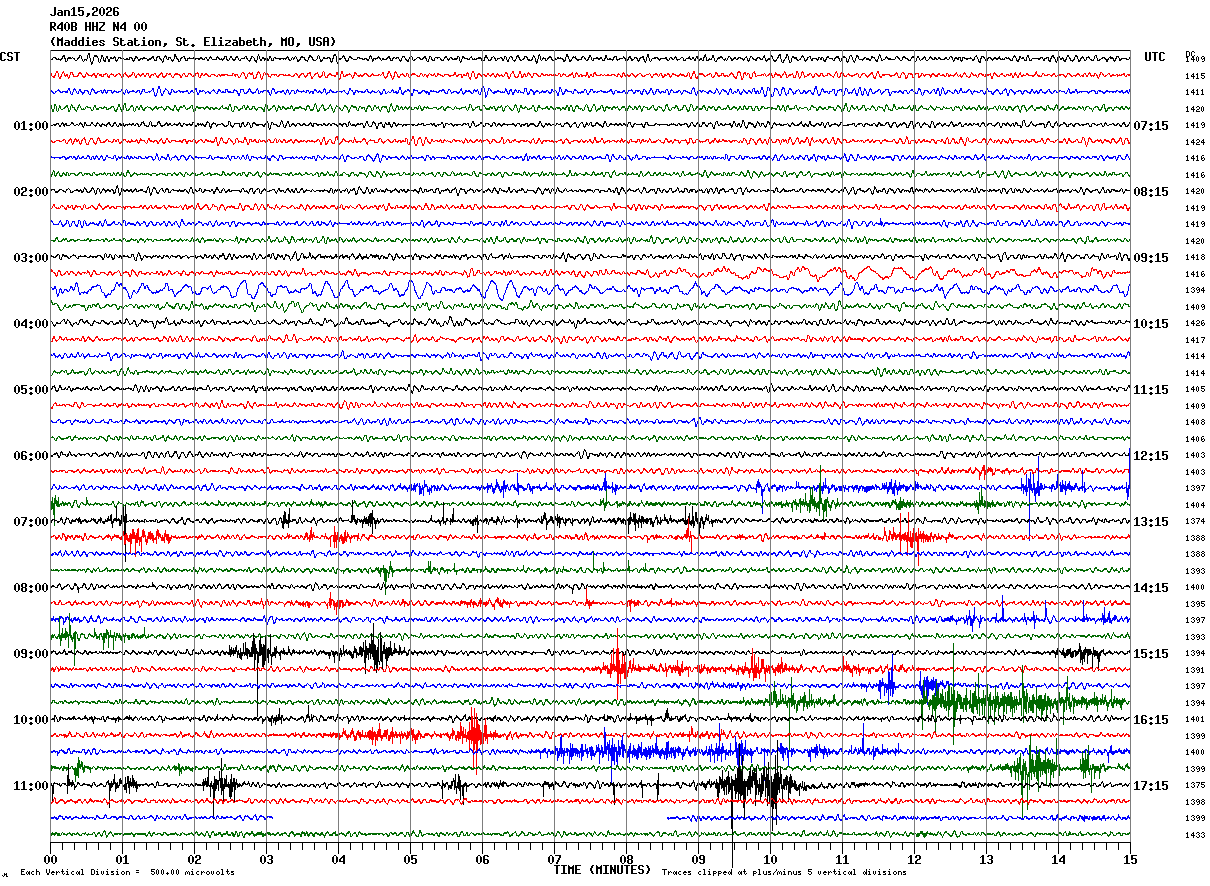Click the traces clipped footnote text
The height and width of the screenshot is (886, 1210).
[784, 873]
